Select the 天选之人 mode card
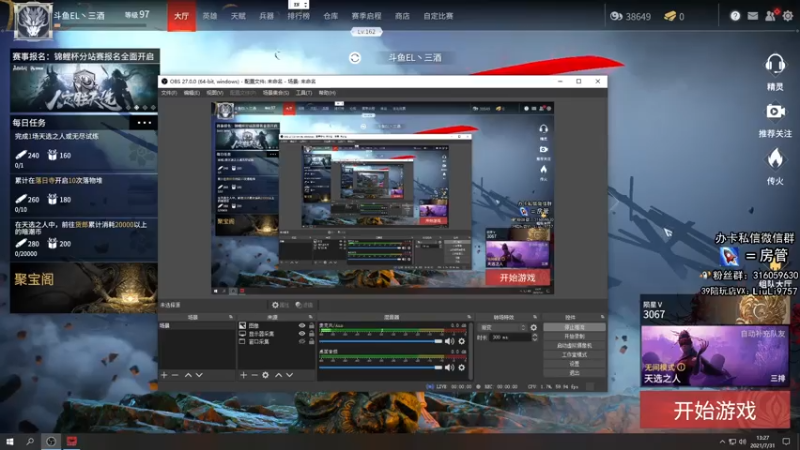The width and height of the screenshot is (800, 450). coord(715,356)
